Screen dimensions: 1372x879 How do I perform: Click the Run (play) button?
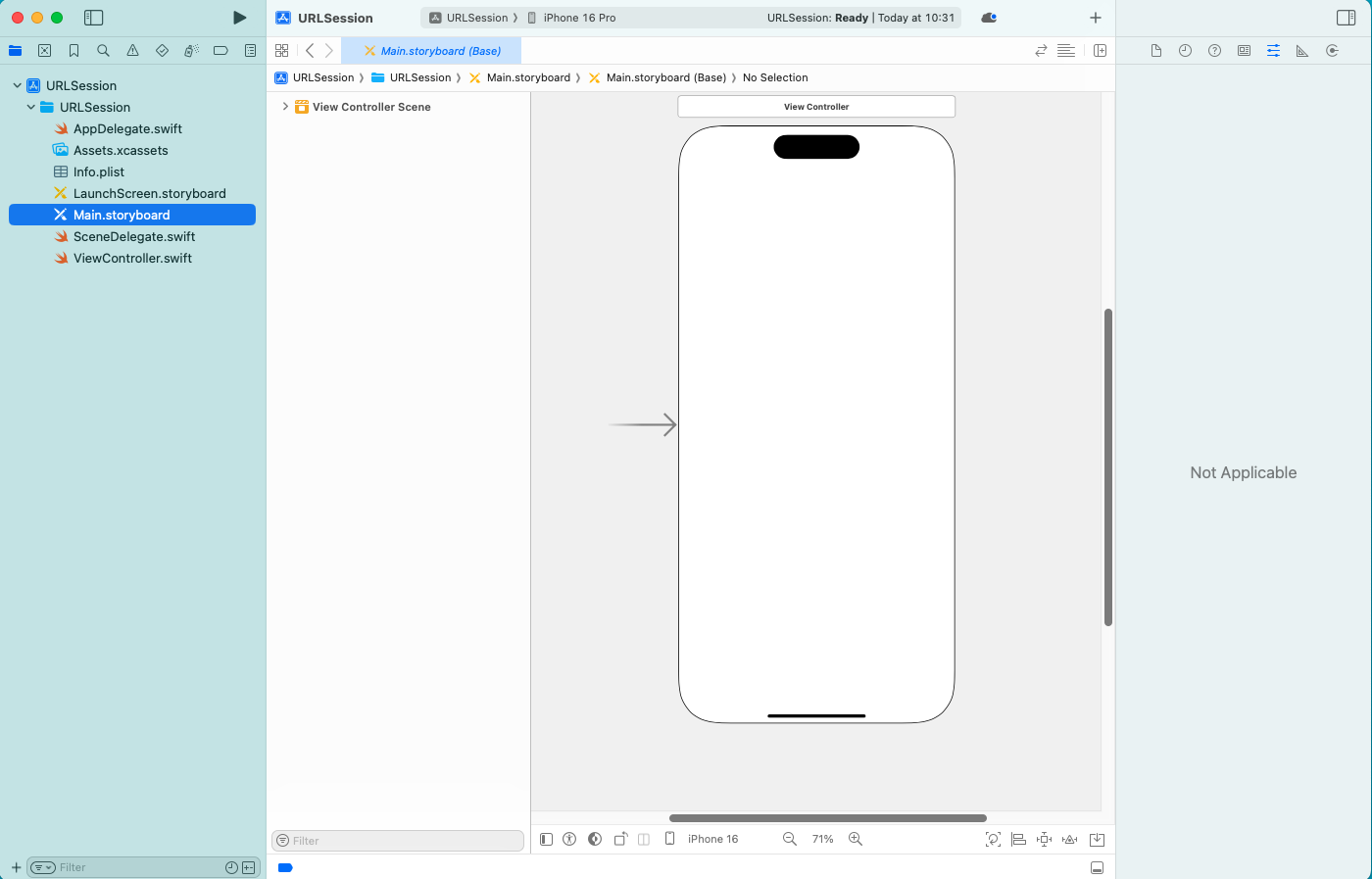click(239, 18)
